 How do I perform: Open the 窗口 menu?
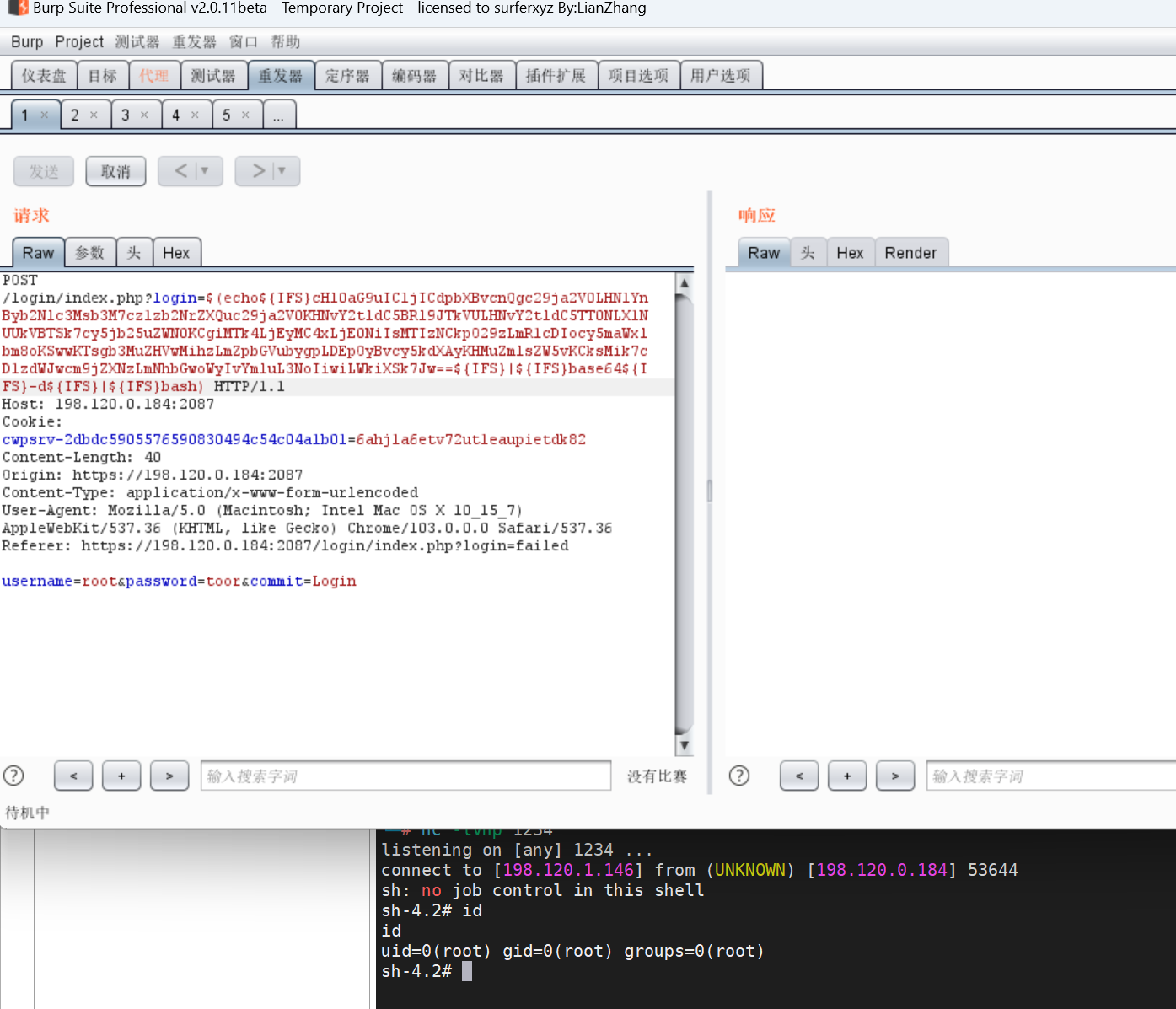pos(244,41)
